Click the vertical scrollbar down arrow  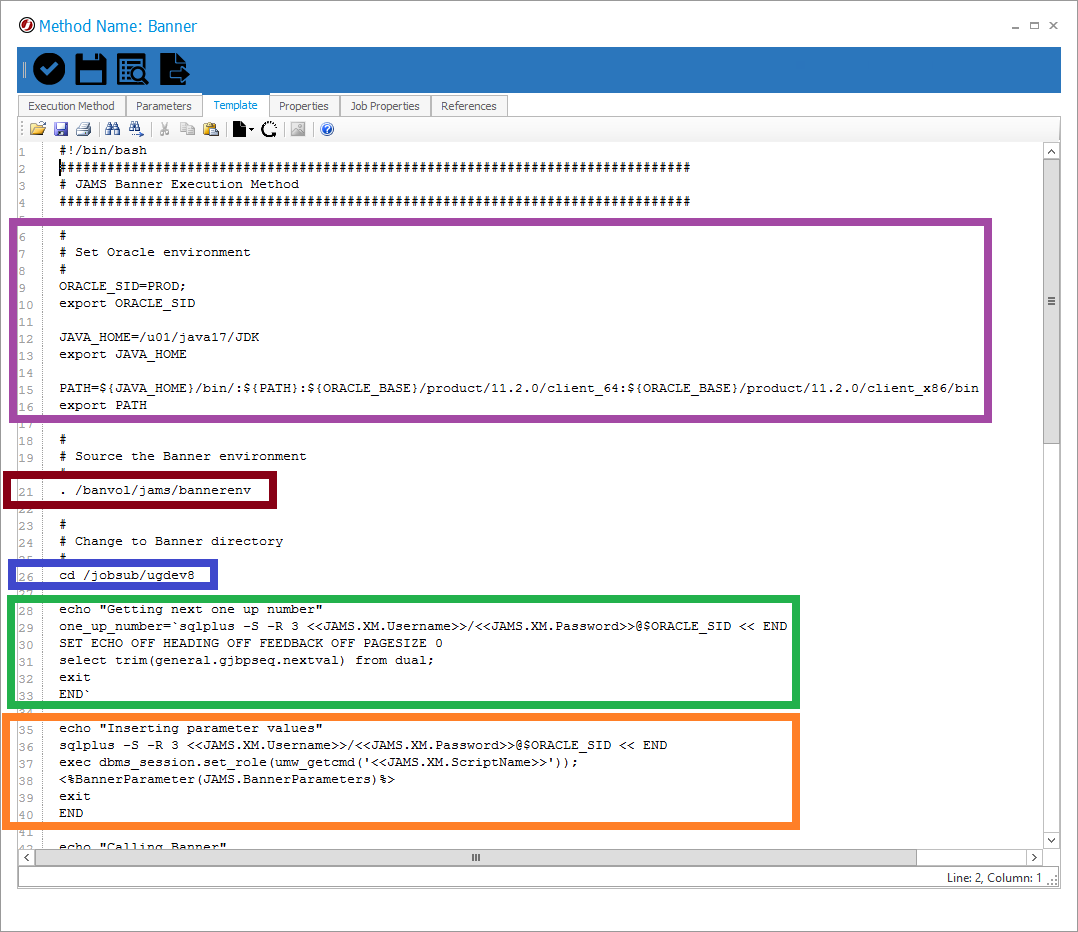point(1051,840)
